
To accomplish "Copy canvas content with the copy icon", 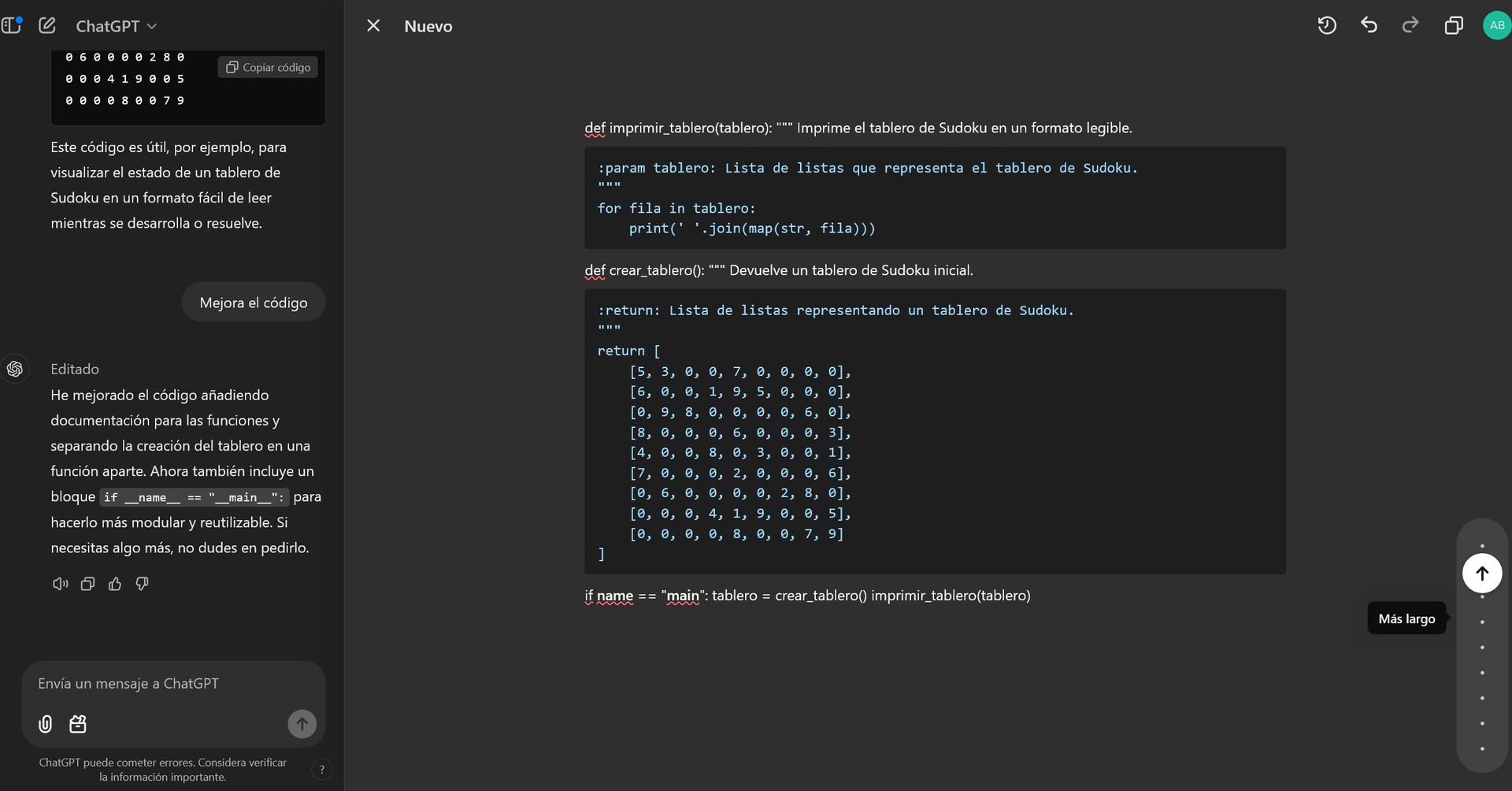I will (1454, 25).
